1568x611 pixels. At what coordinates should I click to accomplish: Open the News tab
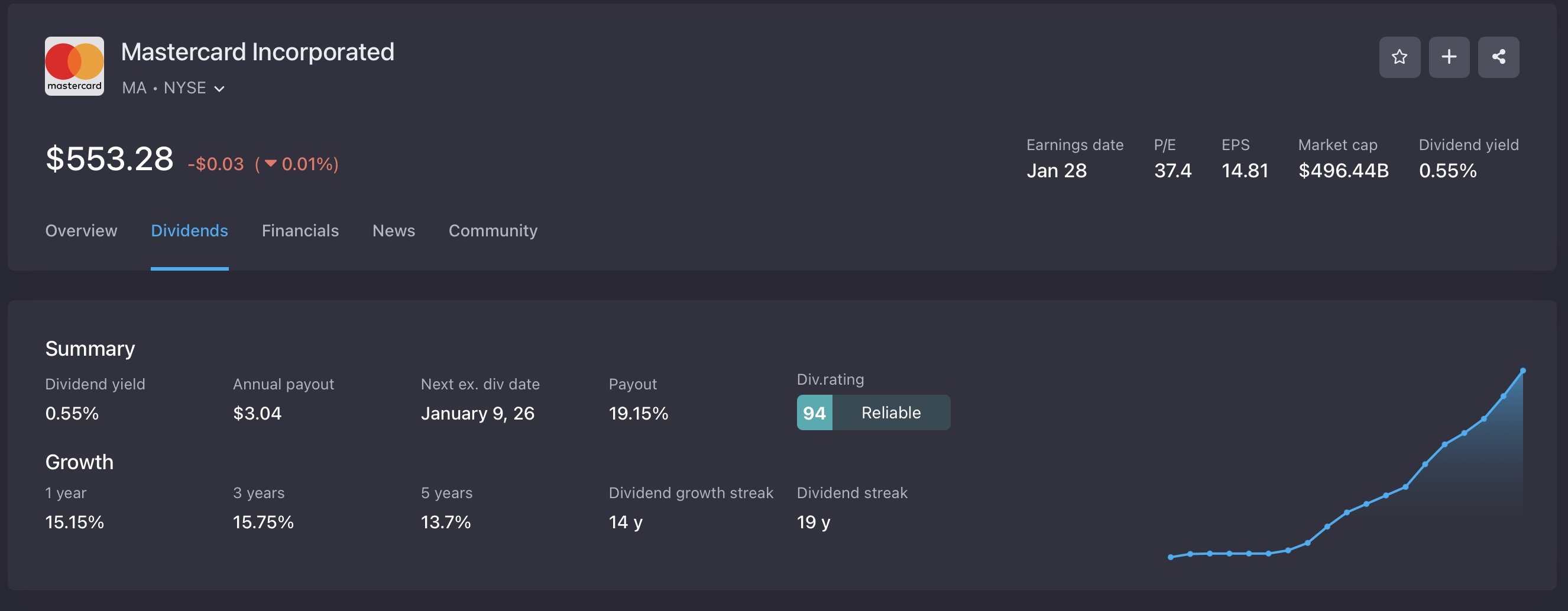(x=393, y=230)
